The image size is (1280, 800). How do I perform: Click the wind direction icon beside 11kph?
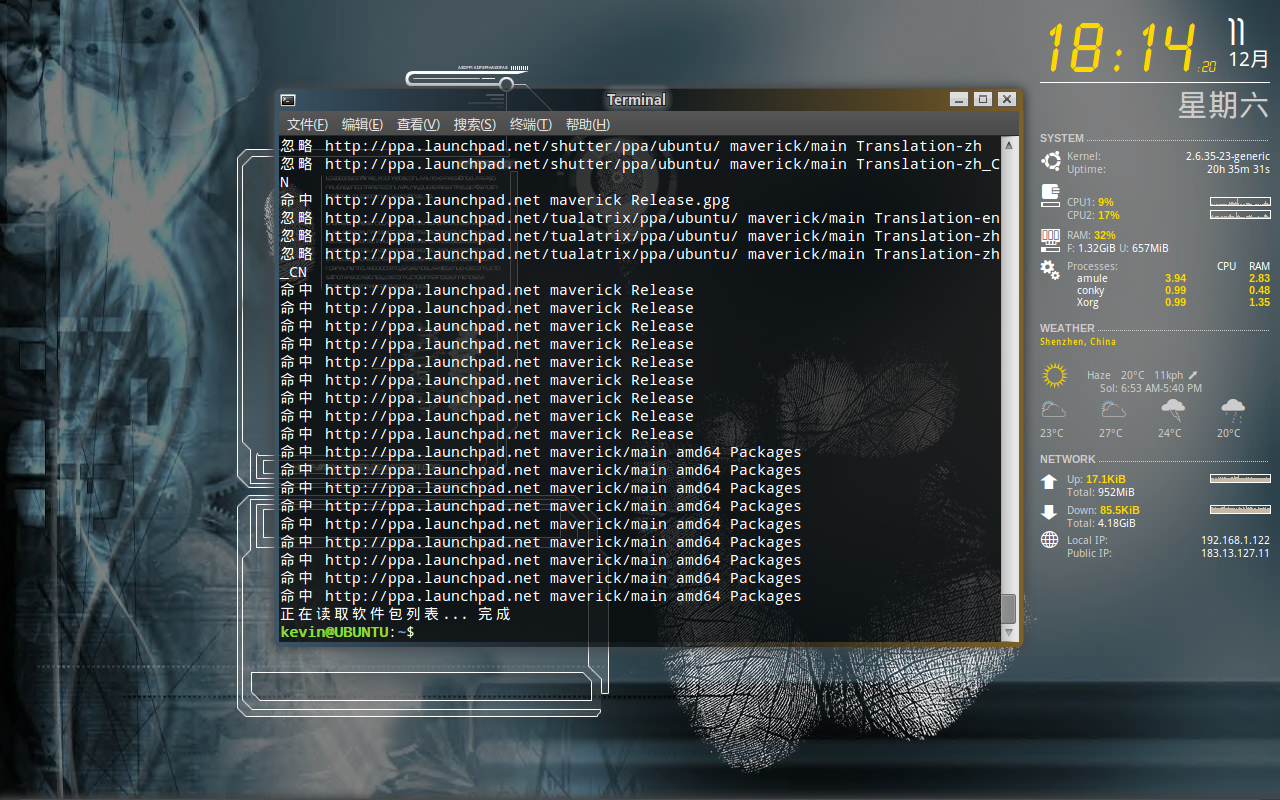1193,375
